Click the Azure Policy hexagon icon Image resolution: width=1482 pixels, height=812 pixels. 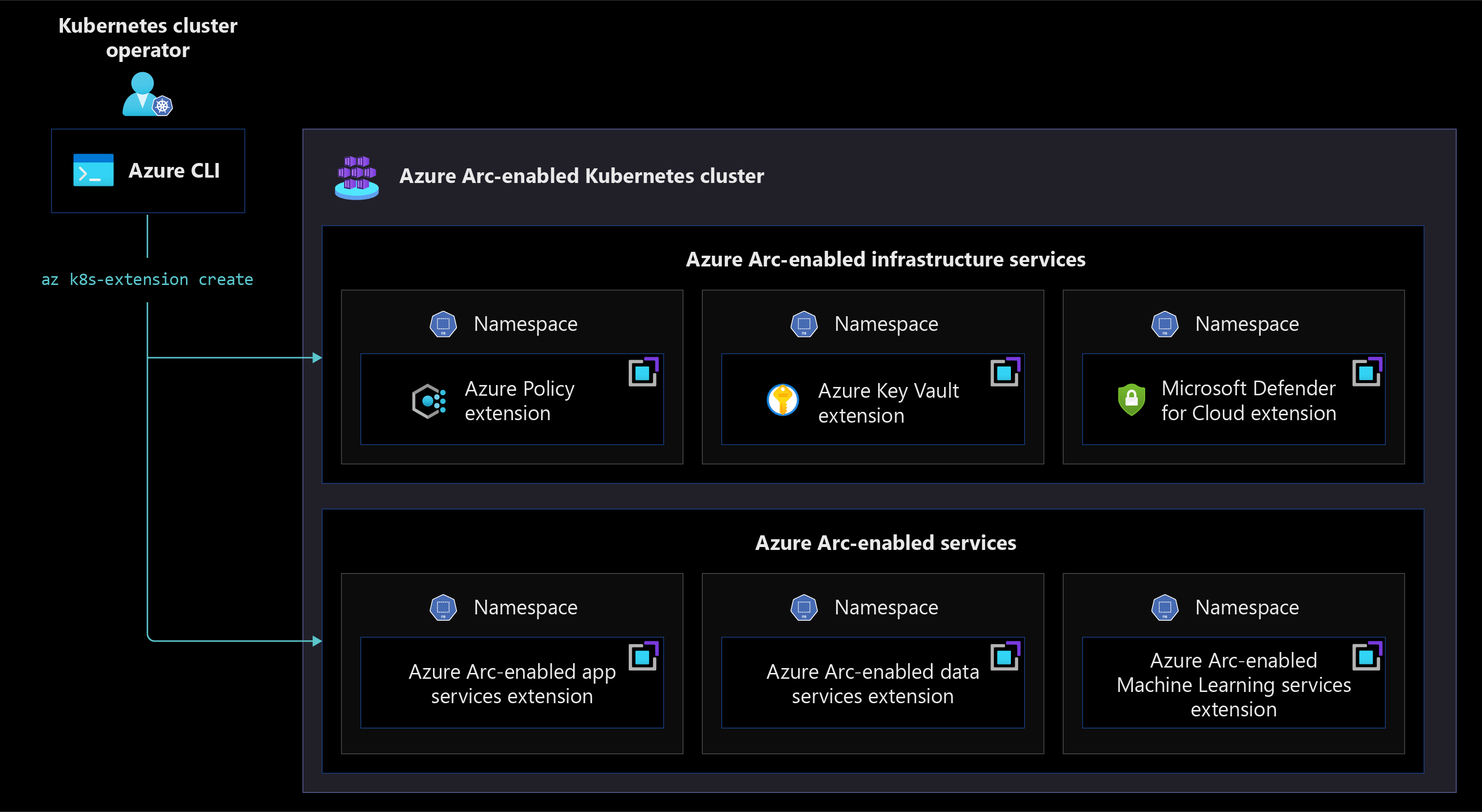pyautogui.click(x=429, y=401)
